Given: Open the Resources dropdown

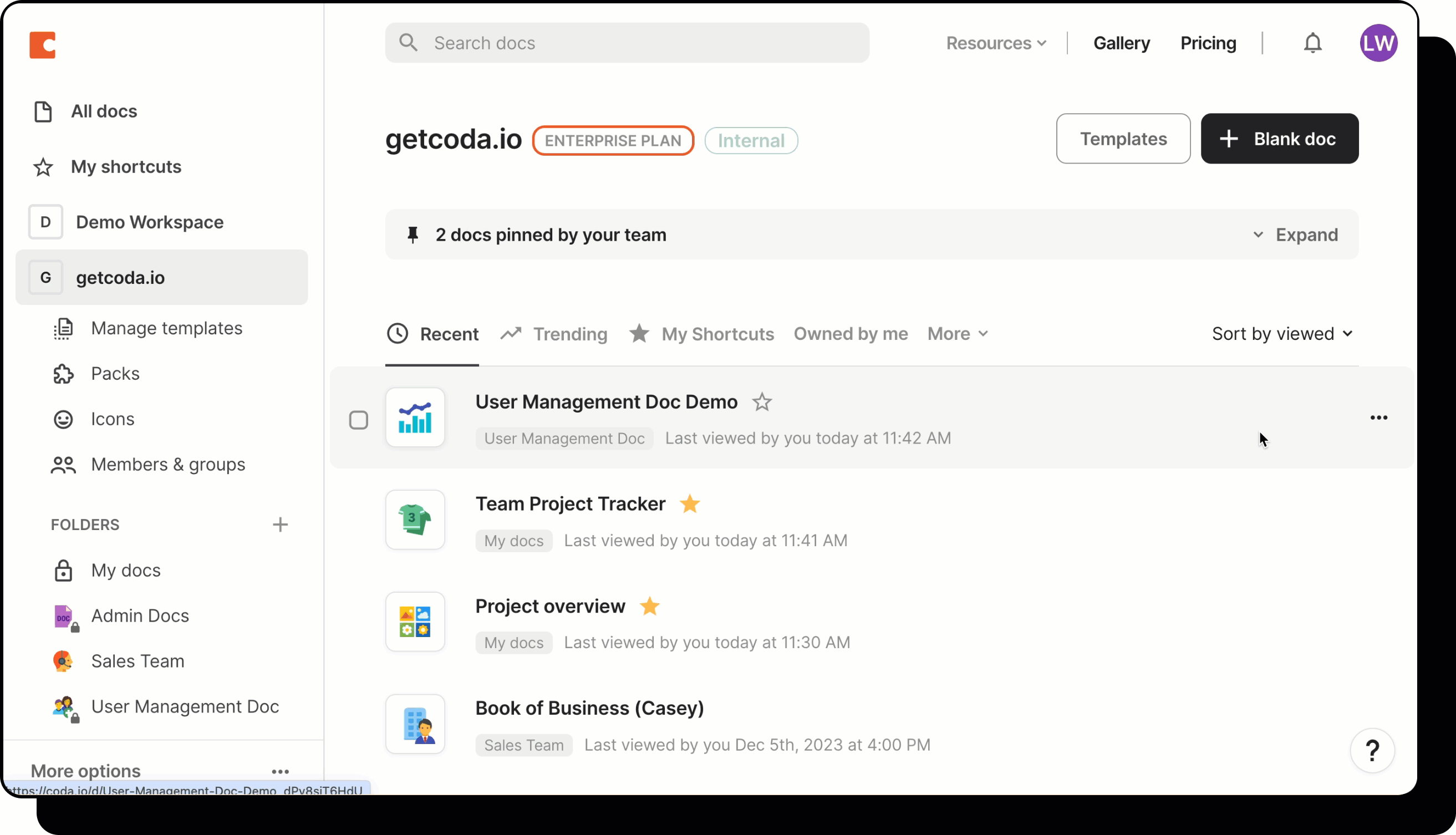Looking at the screenshot, I should (996, 43).
